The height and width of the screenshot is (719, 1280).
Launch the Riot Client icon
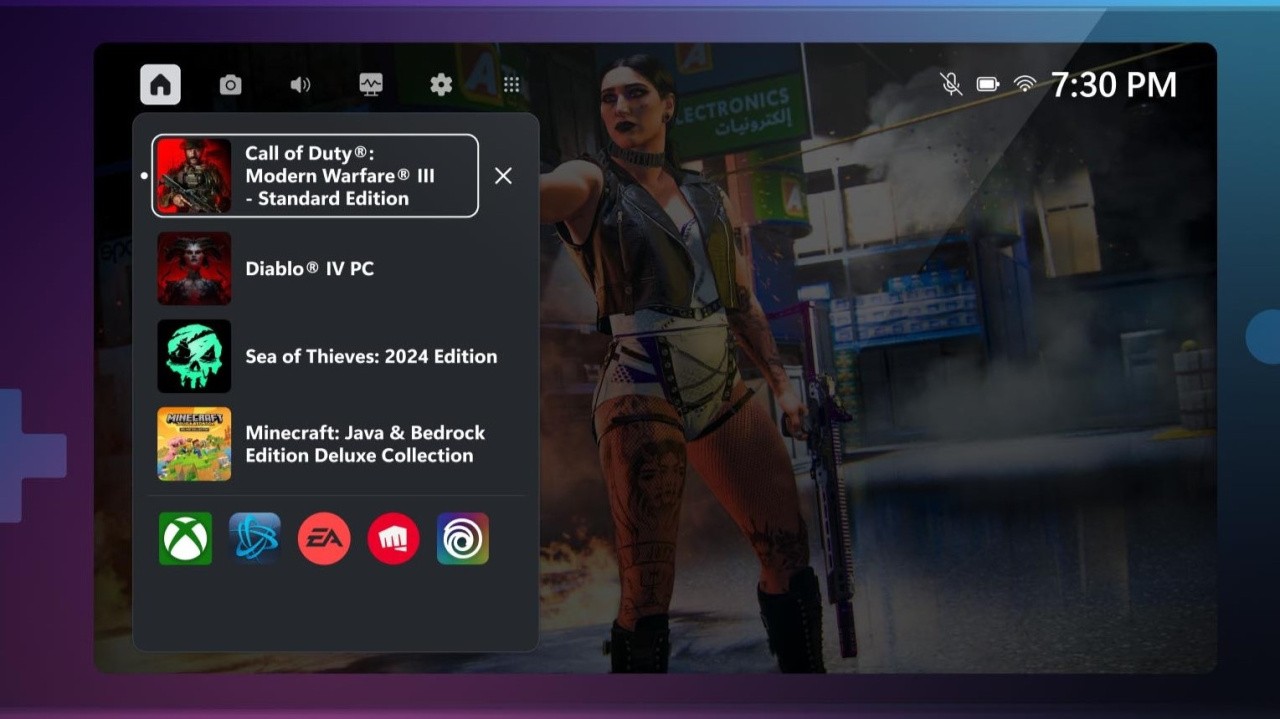tap(393, 538)
